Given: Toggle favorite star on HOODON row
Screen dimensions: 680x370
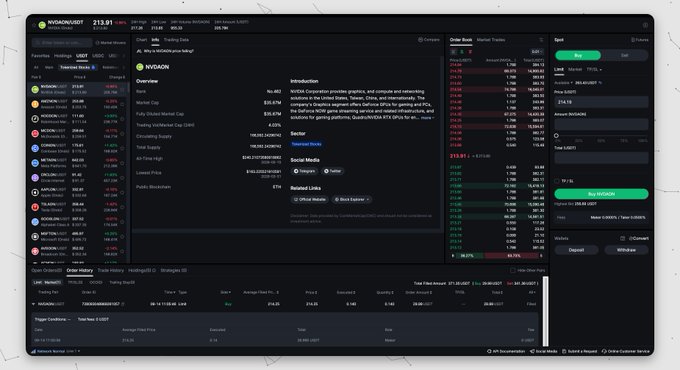Looking at the screenshot, I should point(122,119).
